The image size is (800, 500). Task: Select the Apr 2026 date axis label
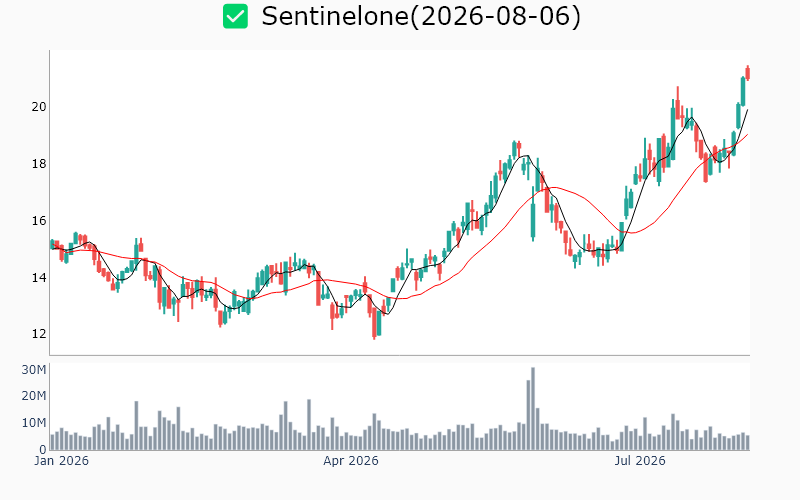[351, 461]
